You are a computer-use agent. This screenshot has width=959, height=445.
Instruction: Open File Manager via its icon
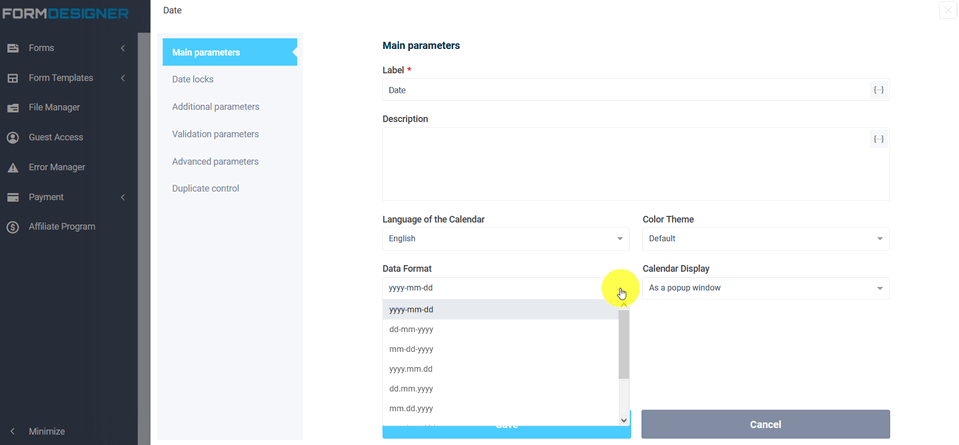coord(13,108)
